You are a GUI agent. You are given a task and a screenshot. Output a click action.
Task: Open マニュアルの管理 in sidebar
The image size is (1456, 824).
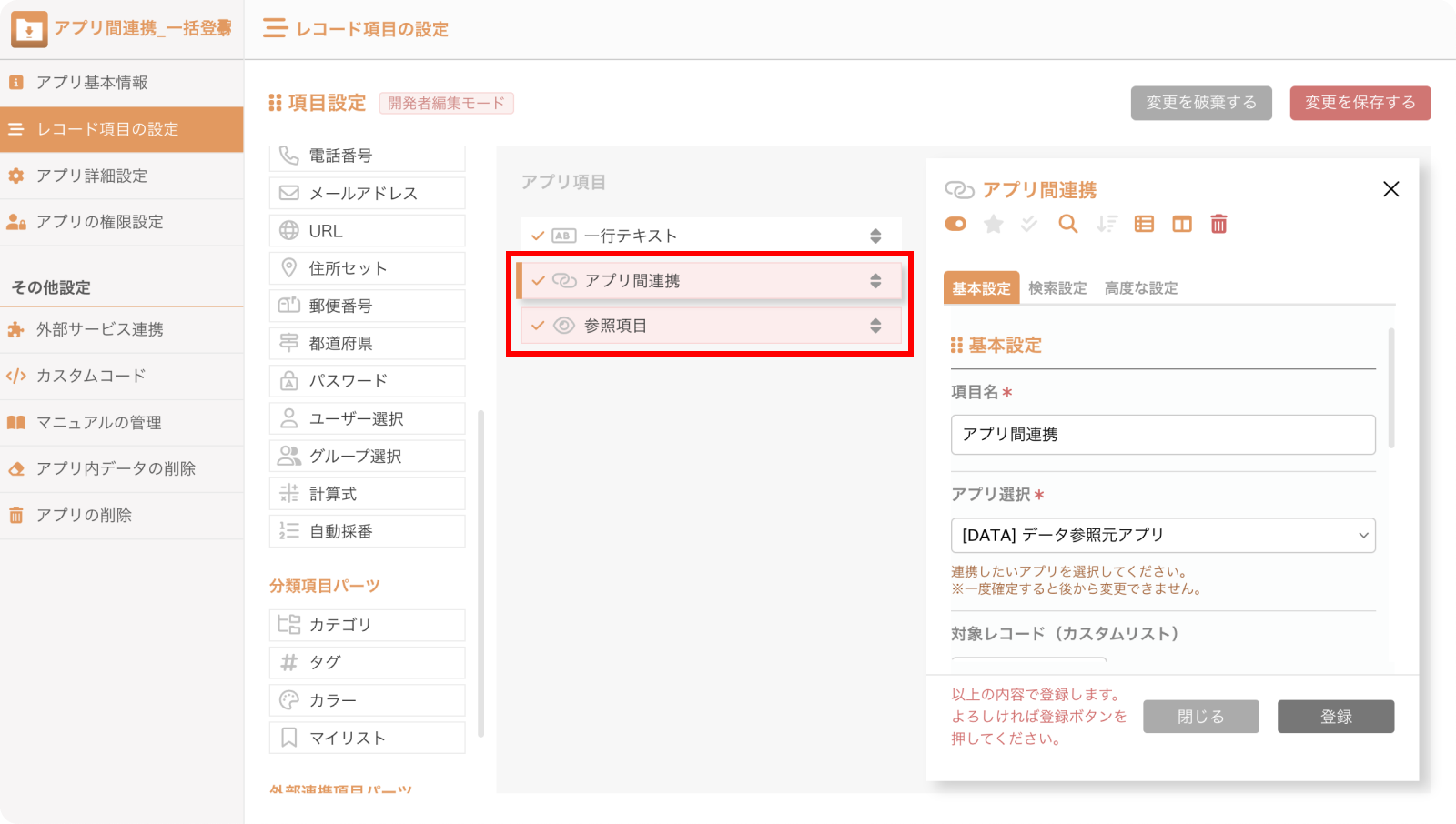122,422
